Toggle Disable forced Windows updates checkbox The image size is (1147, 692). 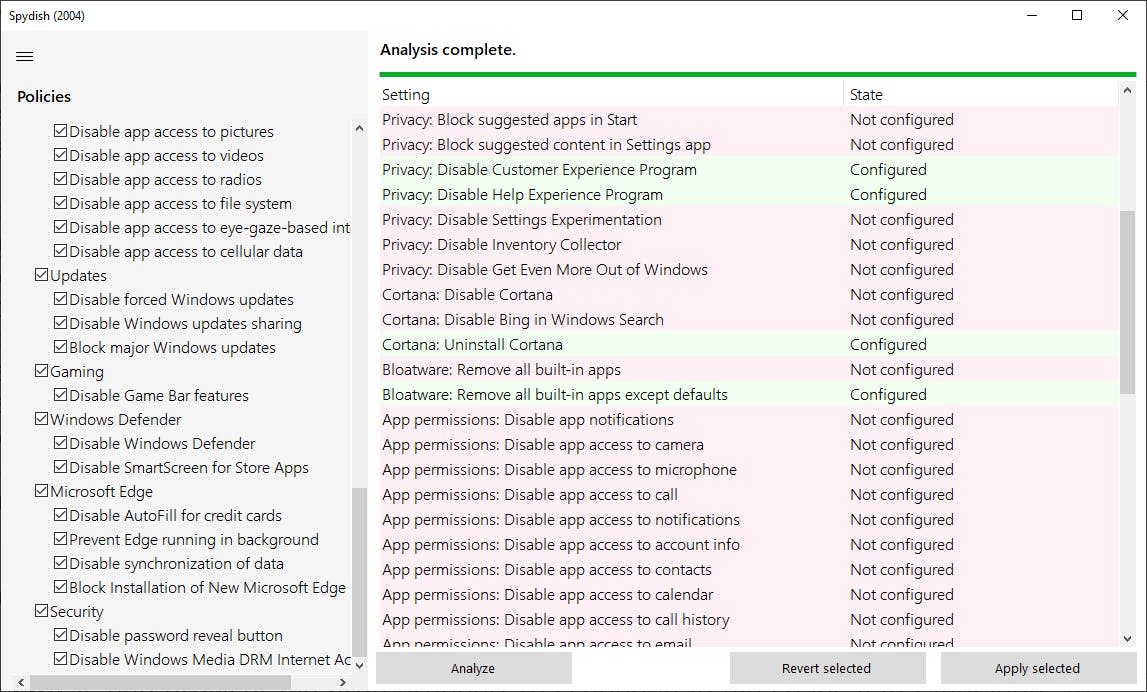(x=61, y=300)
